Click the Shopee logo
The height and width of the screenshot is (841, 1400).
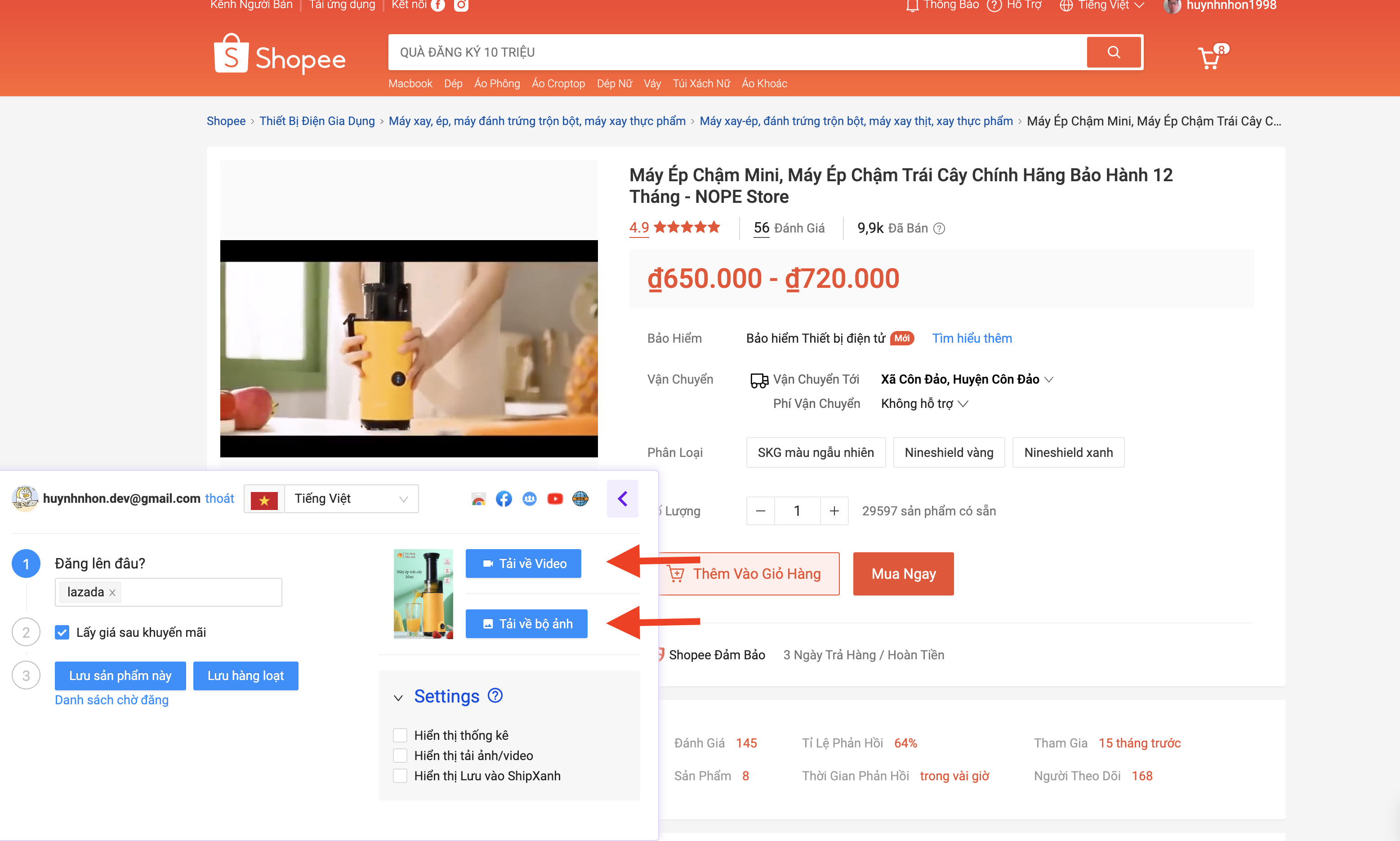pos(280,54)
